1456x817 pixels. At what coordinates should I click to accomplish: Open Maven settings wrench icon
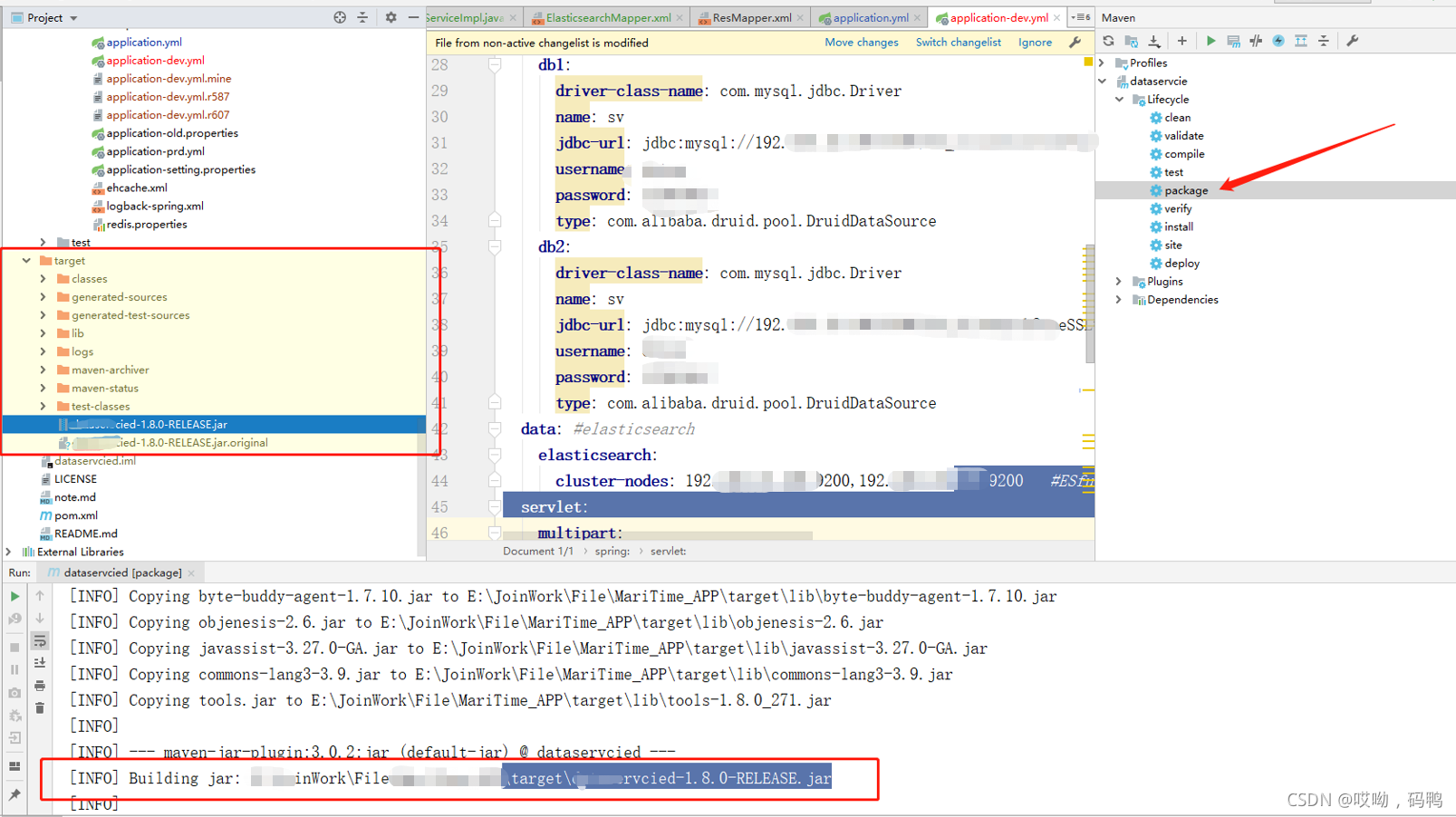(x=1353, y=41)
